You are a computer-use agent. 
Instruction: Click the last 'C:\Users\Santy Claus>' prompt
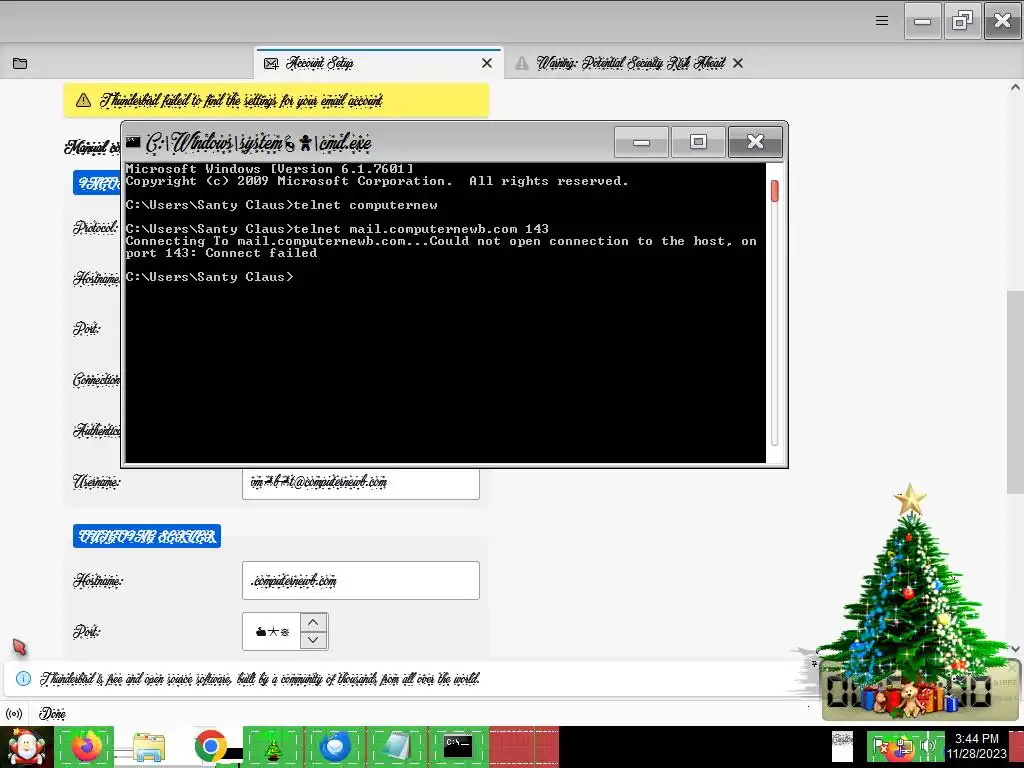[210, 277]
